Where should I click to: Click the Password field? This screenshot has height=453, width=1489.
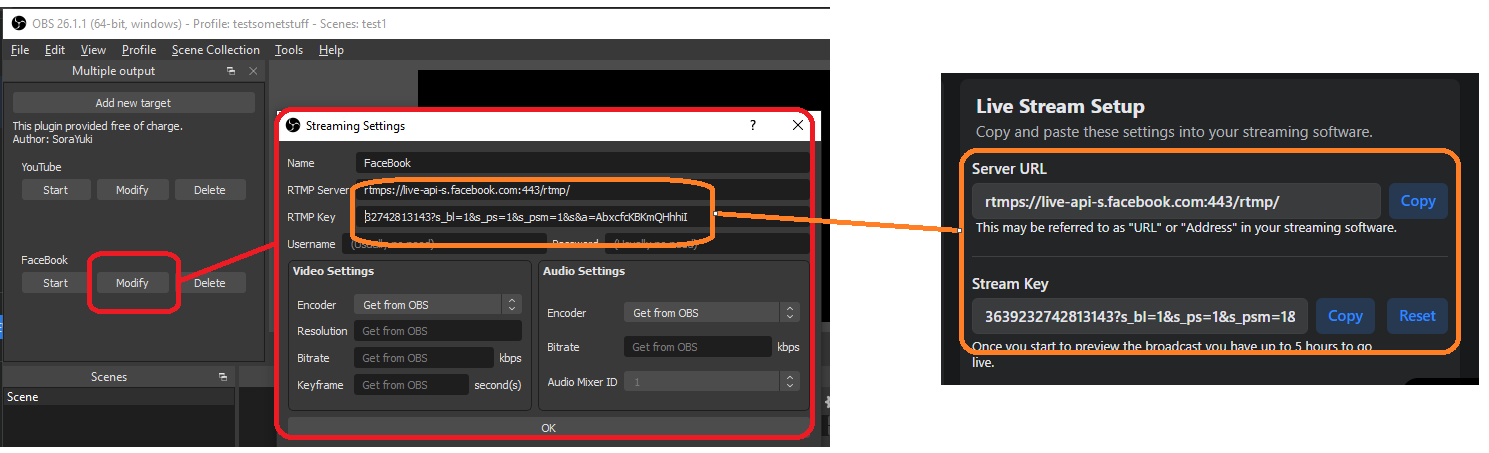pos(707,244)
